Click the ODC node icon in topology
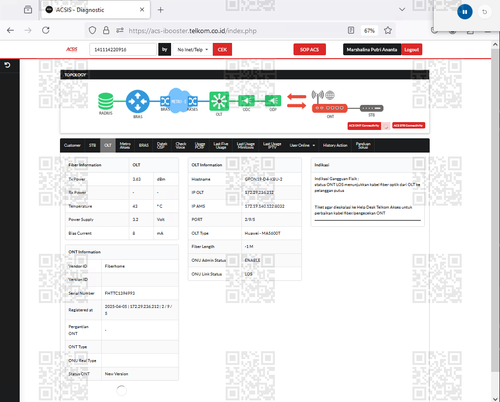Screen dimensions: 500x402 coord(246,101)
